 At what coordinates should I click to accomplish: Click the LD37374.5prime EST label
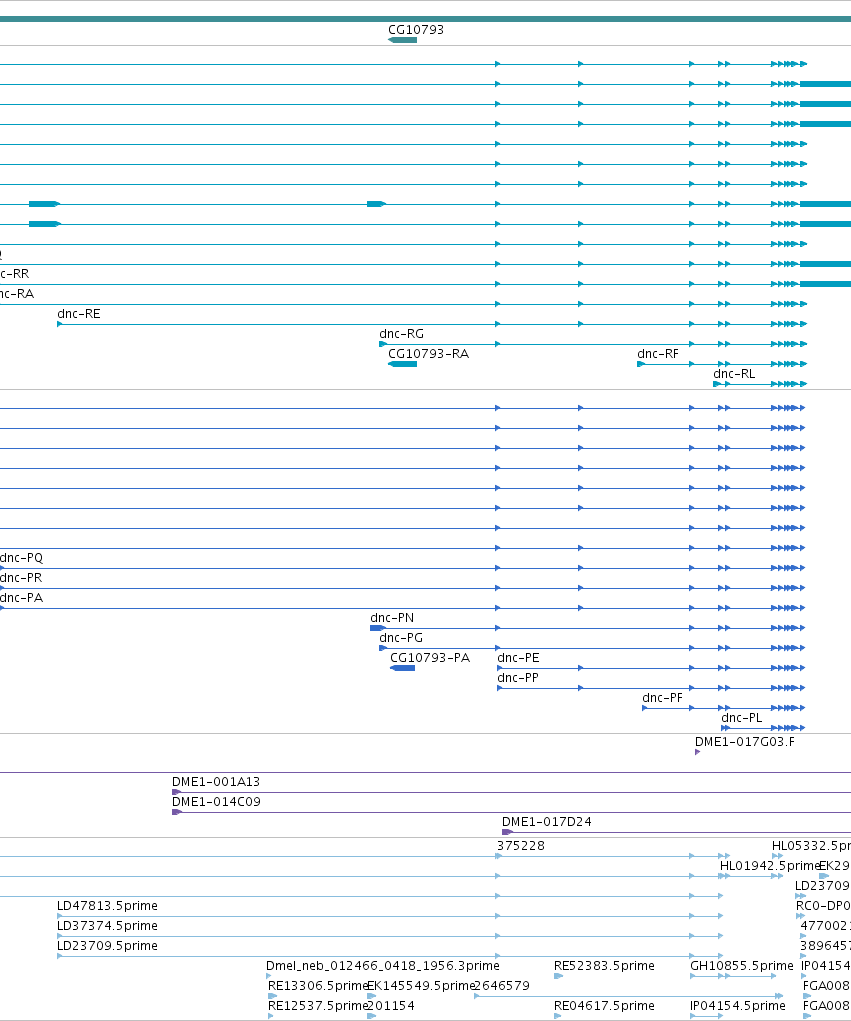tap(107, 926)
